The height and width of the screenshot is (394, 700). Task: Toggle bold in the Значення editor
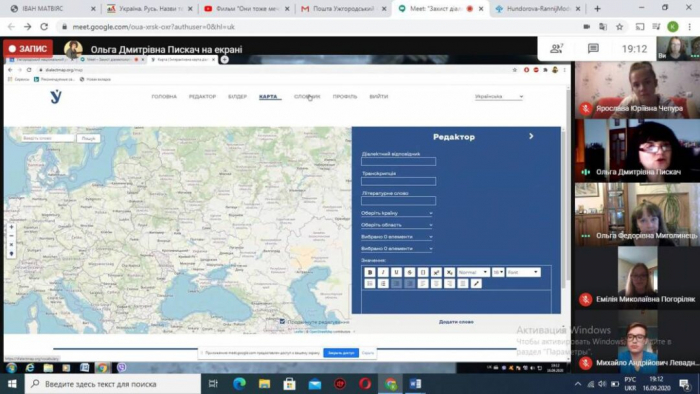(370, 272)
